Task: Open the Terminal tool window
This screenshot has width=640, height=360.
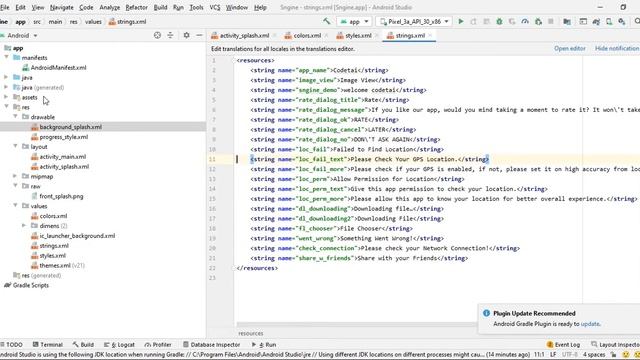Action: (x=48, y=344)
